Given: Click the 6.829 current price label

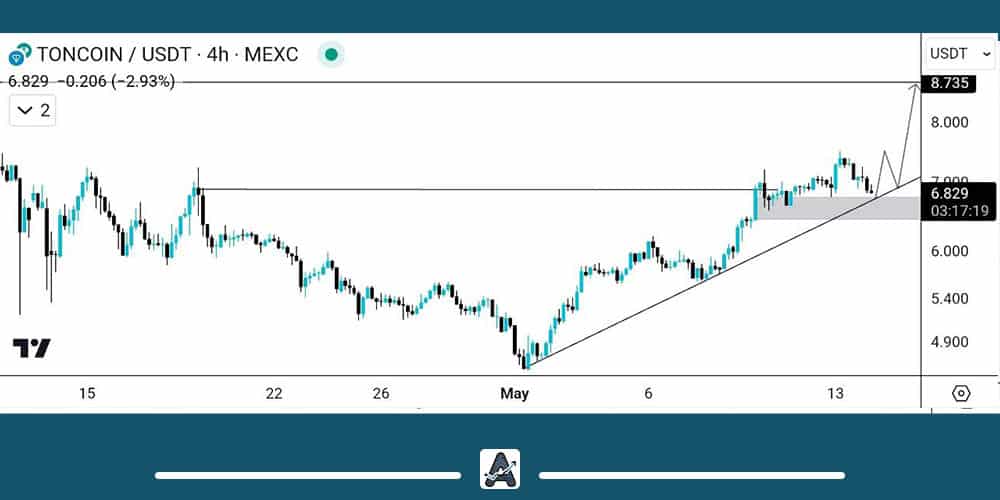Looking at the screenshot, I should (x=948, y=193).
